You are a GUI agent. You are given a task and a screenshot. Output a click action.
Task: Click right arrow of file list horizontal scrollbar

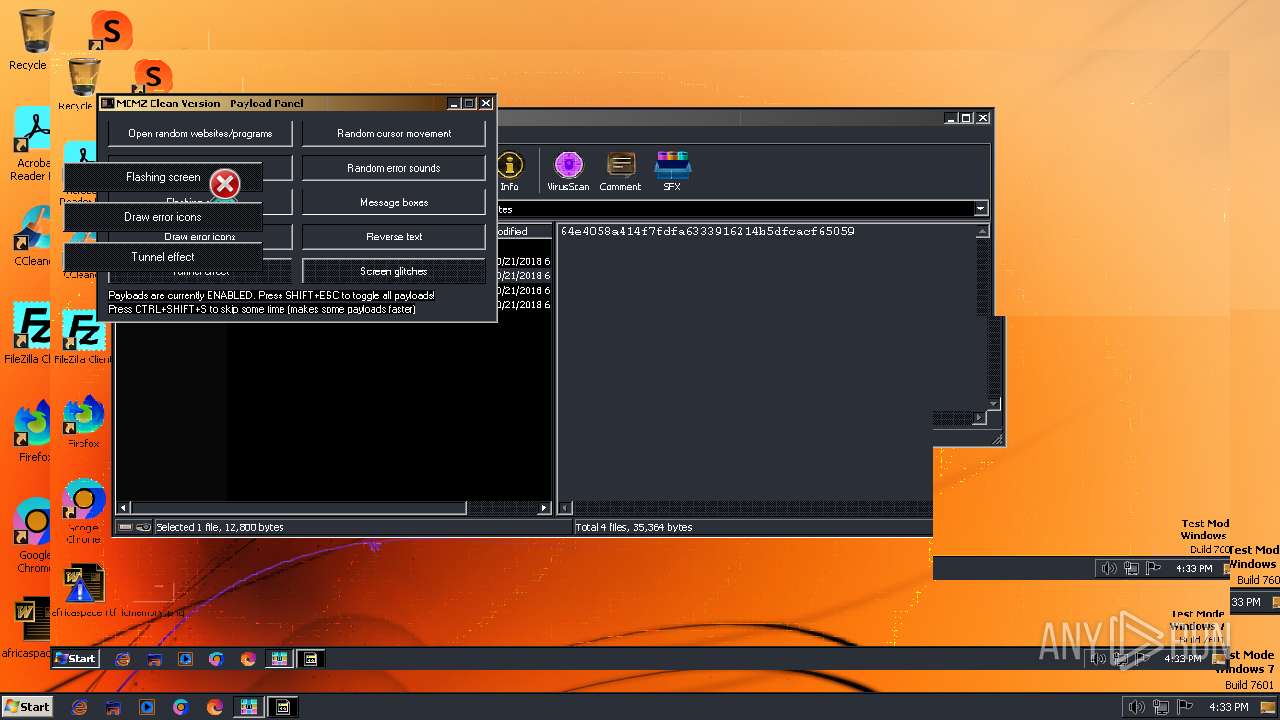pos(544,508)
